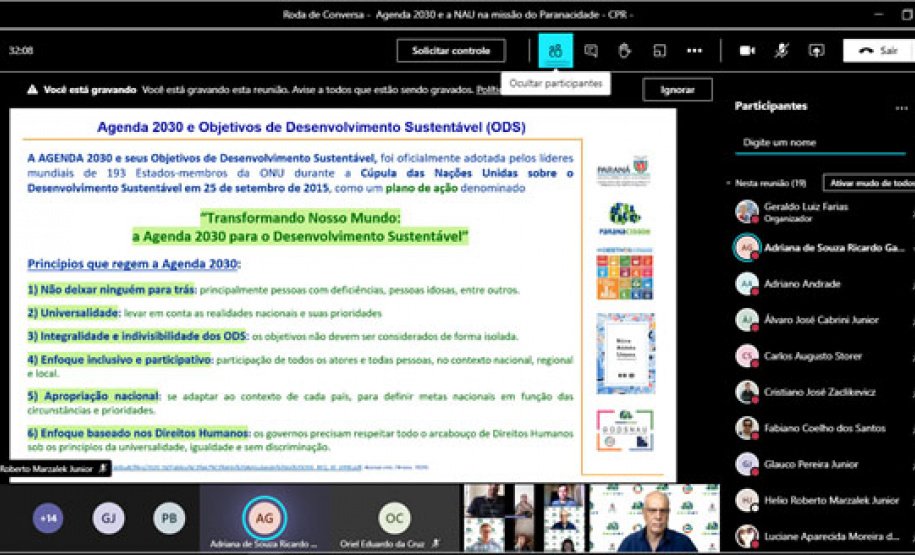Click the Digite um nome field
Image resolution: width=915 pixels, height=555 pixels.
820,143
